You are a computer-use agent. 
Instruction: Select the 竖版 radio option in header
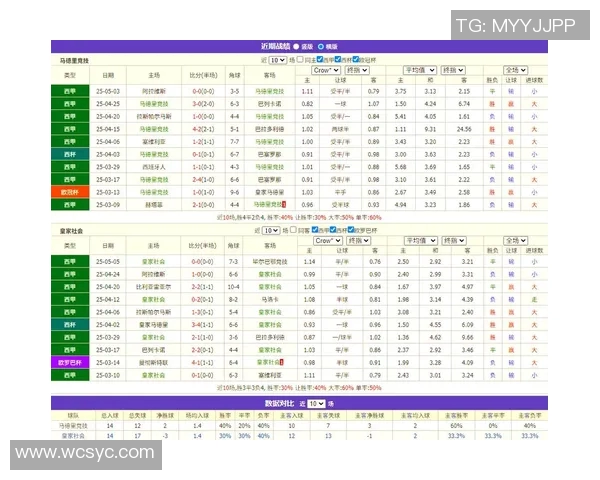(x=322, y=46)
